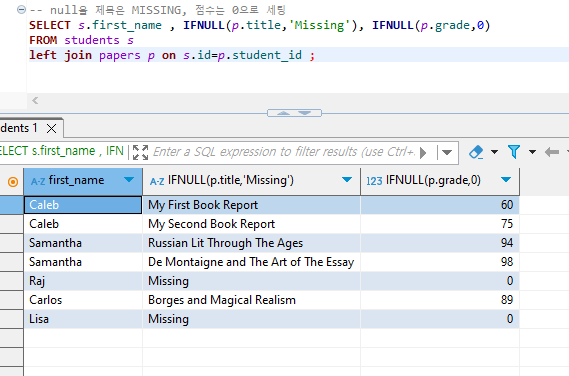
Task: Click the SELECT keyword in the SQL editor
Action: [x=50, y=25]
